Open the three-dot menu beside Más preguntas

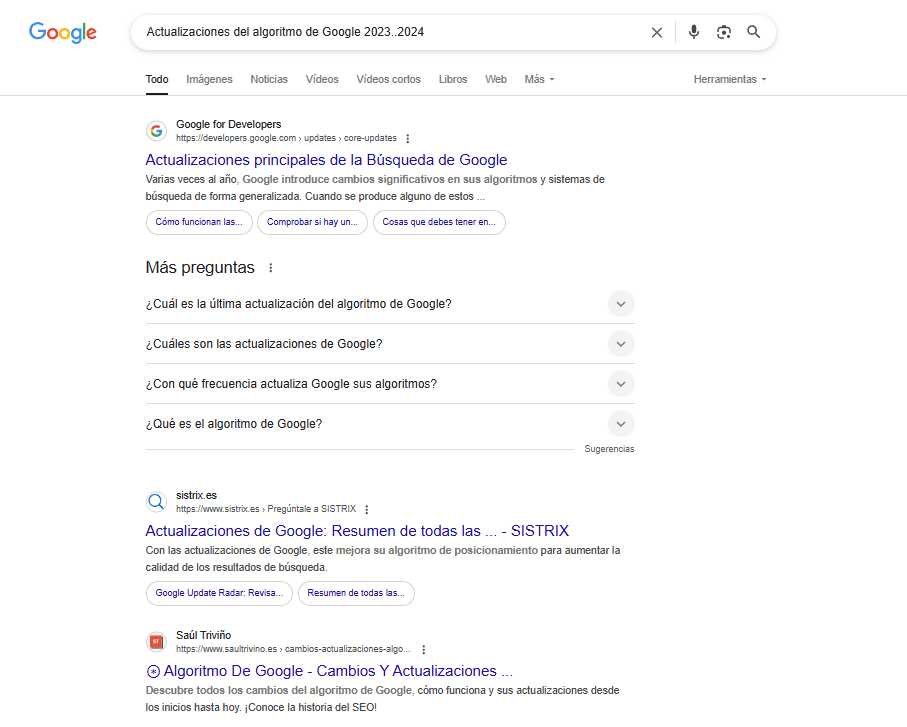[x=270, y=268]
